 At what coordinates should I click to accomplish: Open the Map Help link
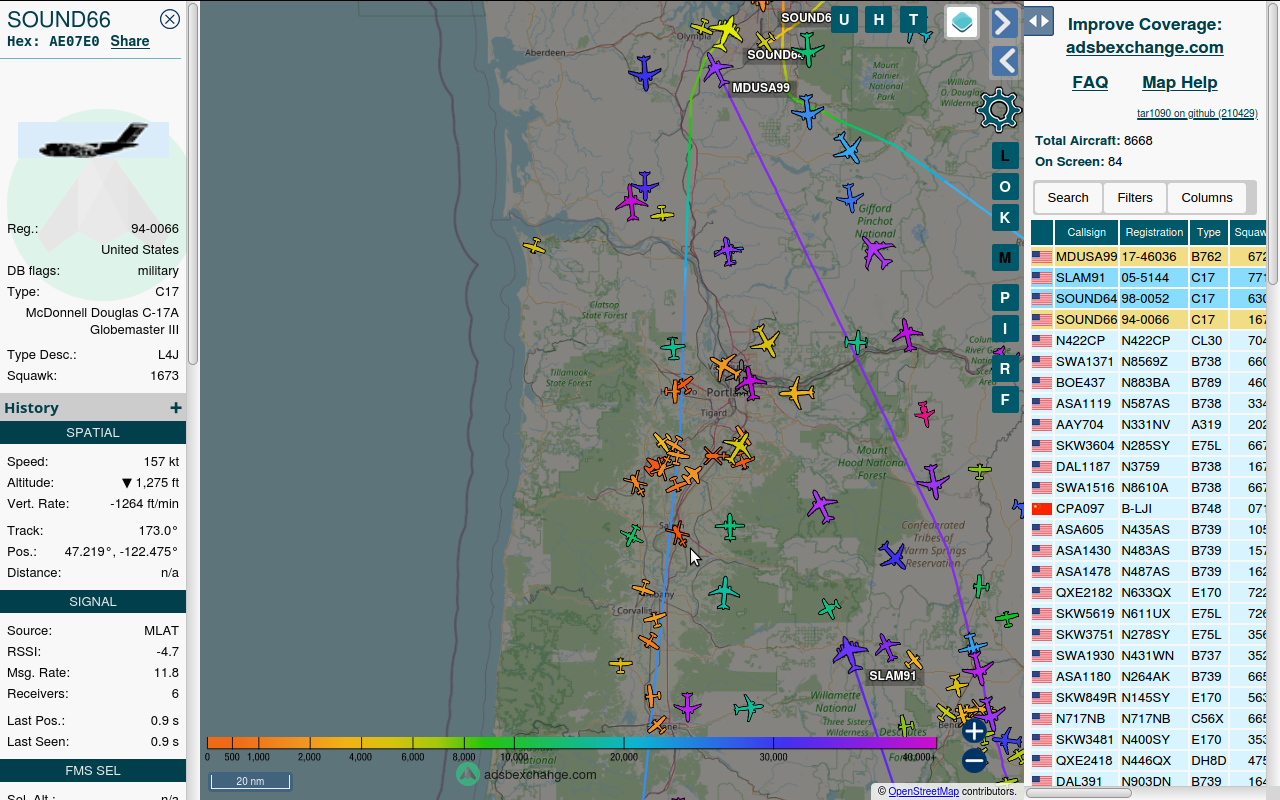[1180, 82]
